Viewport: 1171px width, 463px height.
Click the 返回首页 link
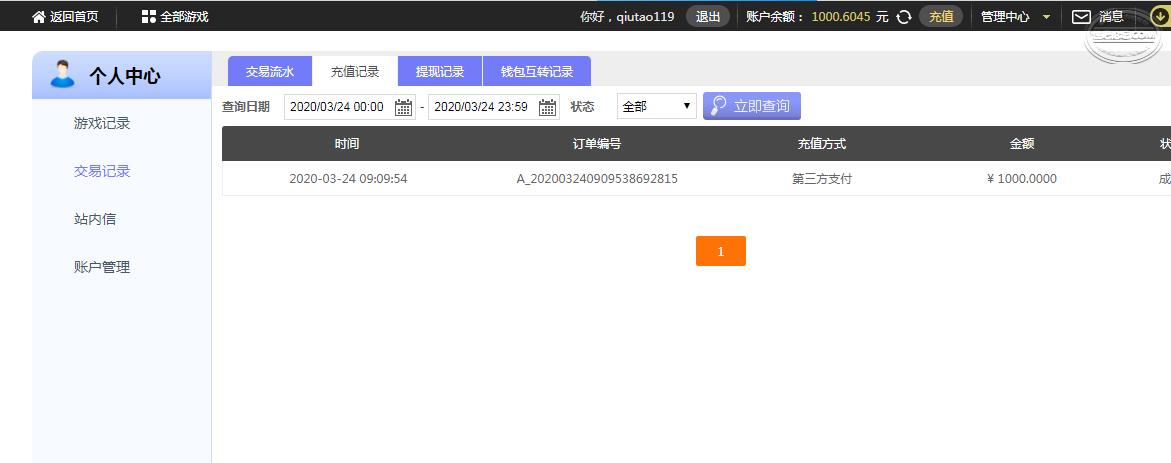coord(74,16)
